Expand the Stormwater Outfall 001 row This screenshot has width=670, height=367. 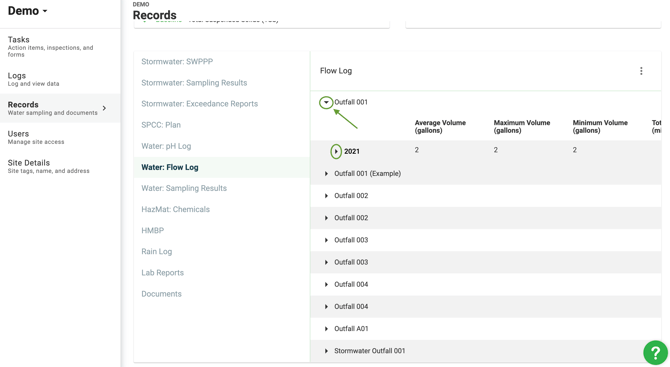[326, 351]
